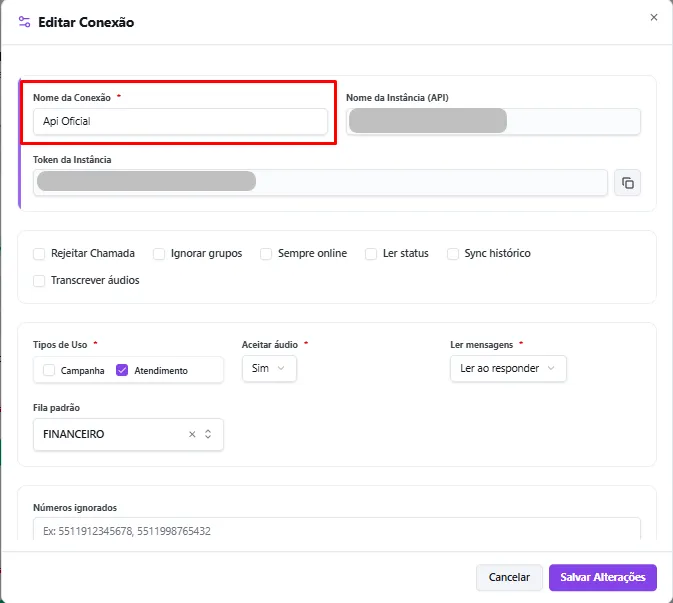This screenshot has width=673, height=603.
Task: Toggle Sempre online checkbox
Action: tap(266, 254)
